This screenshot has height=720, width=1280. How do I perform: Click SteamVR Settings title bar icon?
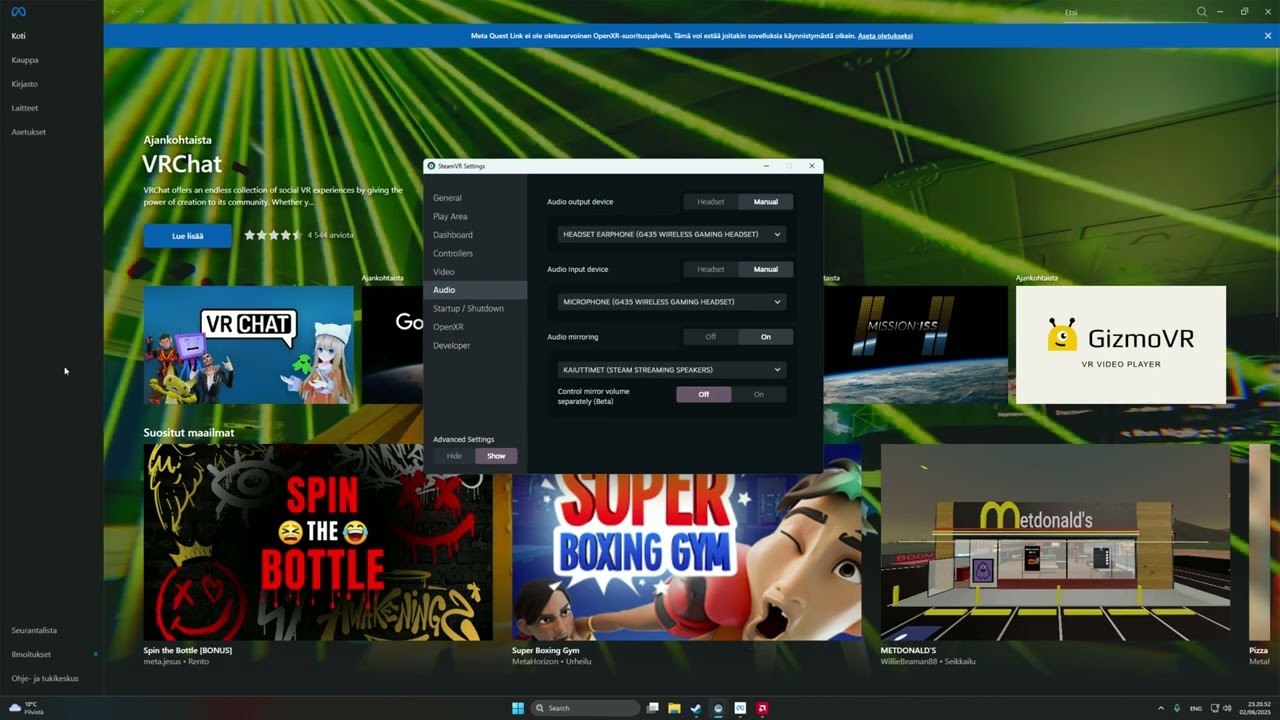[x=431, y=166]
